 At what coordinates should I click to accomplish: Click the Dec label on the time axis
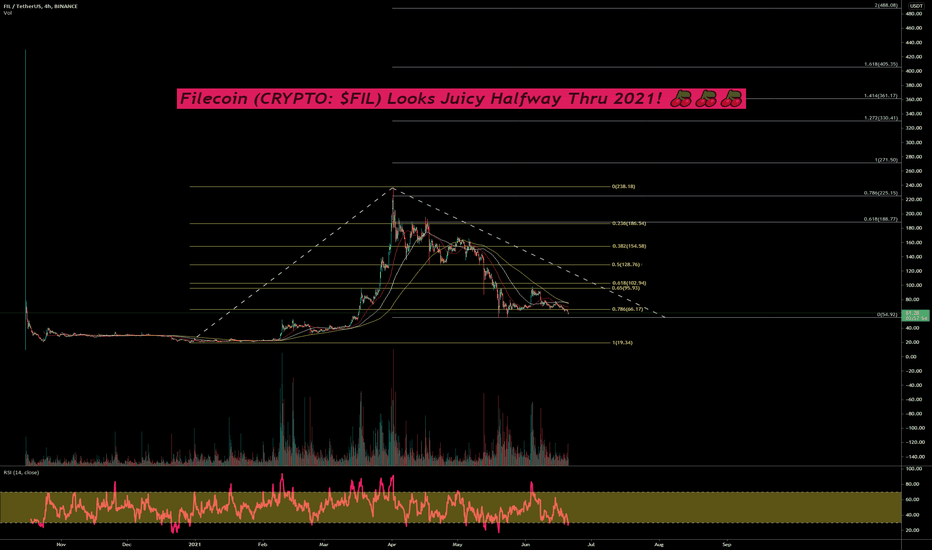(x=126, y=544)
